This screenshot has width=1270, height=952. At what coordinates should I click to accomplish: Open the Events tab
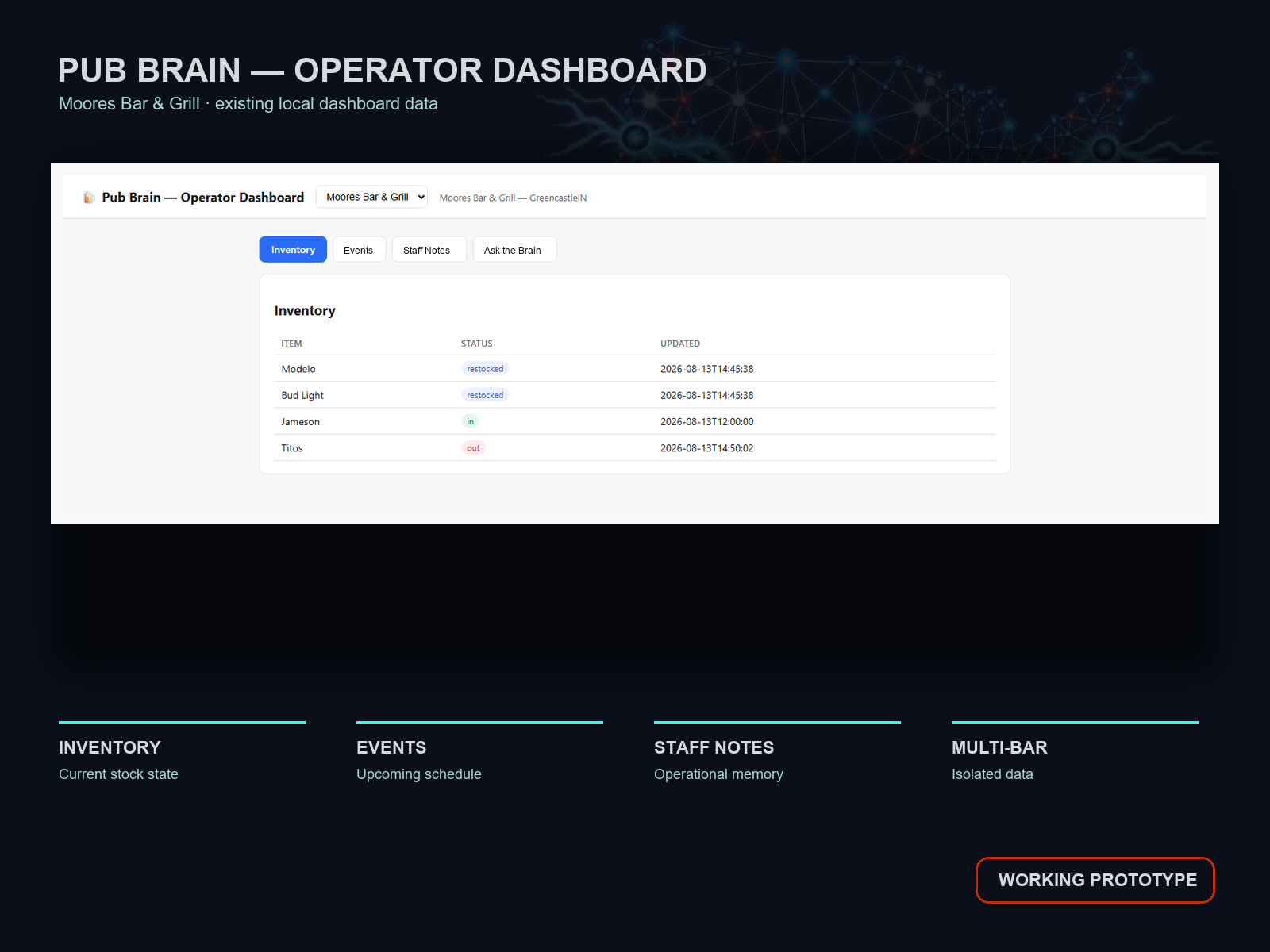[359, 250]
